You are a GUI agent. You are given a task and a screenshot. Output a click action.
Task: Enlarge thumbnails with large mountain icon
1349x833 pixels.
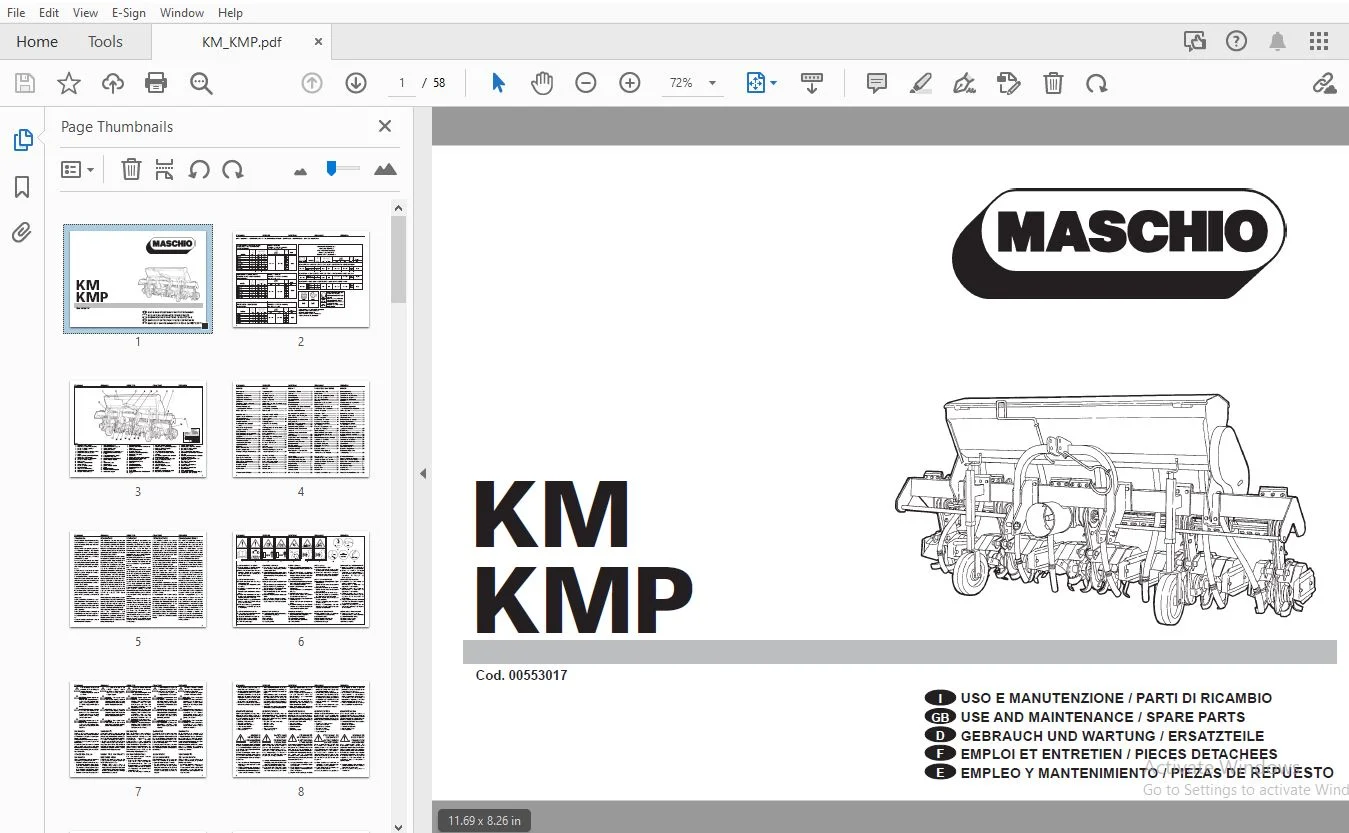tap(385, 170)
